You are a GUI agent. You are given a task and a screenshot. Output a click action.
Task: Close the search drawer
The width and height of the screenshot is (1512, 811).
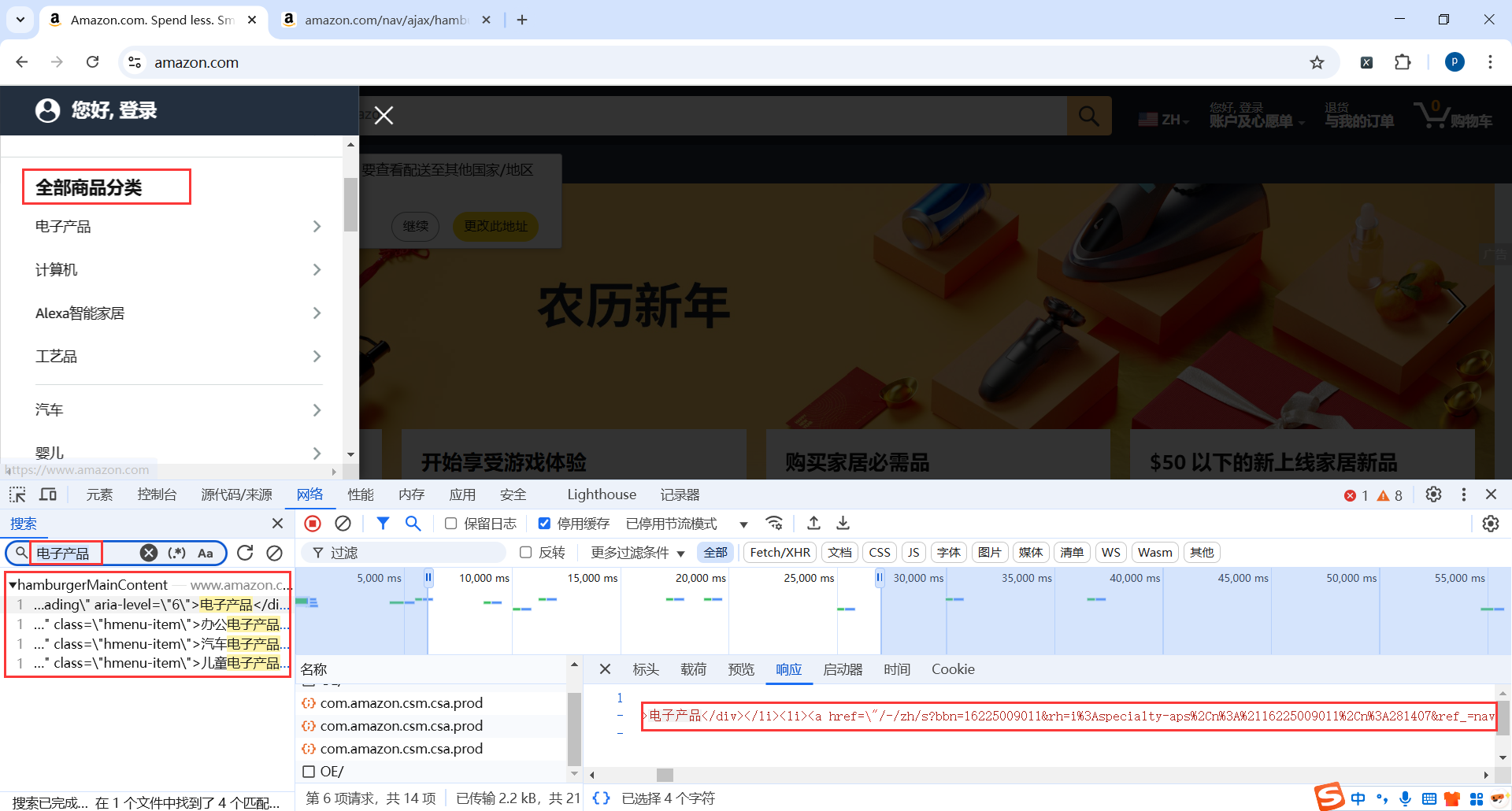tap(277, 524)
